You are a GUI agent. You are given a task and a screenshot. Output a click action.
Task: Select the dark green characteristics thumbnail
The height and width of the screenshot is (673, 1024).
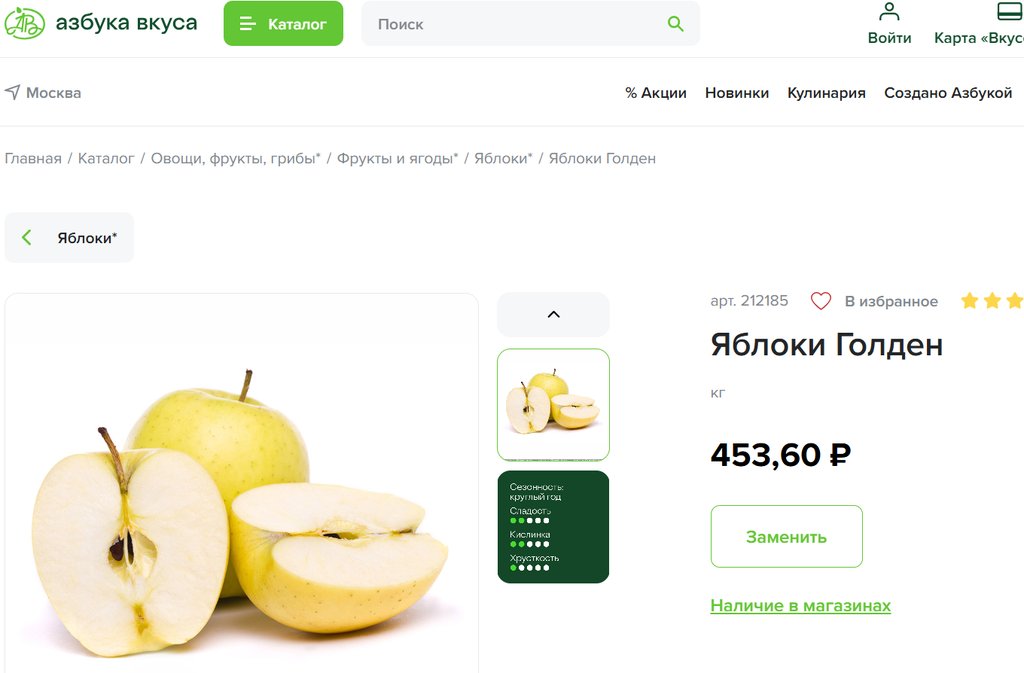tap(553, 527)
